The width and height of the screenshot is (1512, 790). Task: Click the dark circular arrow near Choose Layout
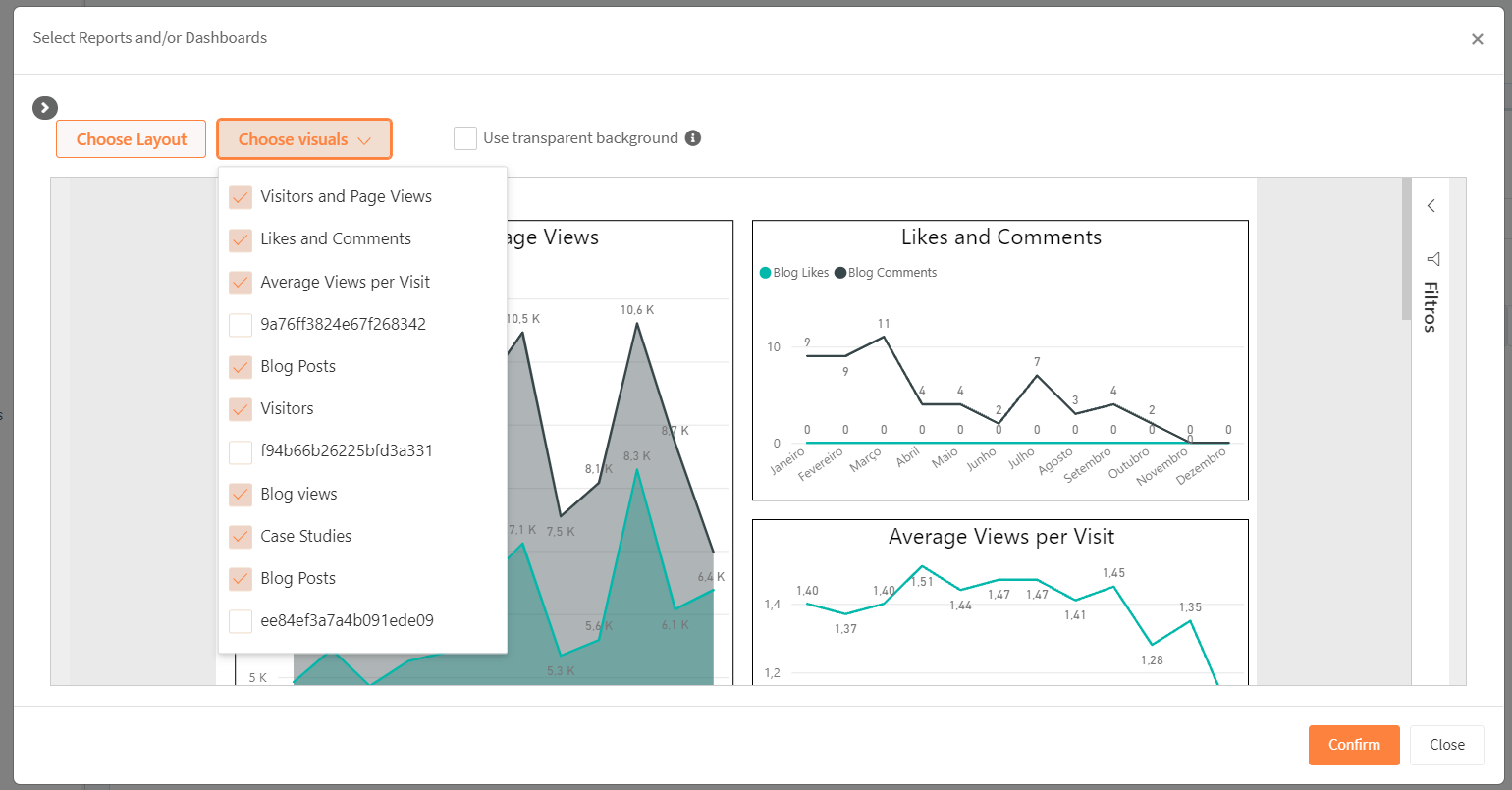(x=44, y=108)
